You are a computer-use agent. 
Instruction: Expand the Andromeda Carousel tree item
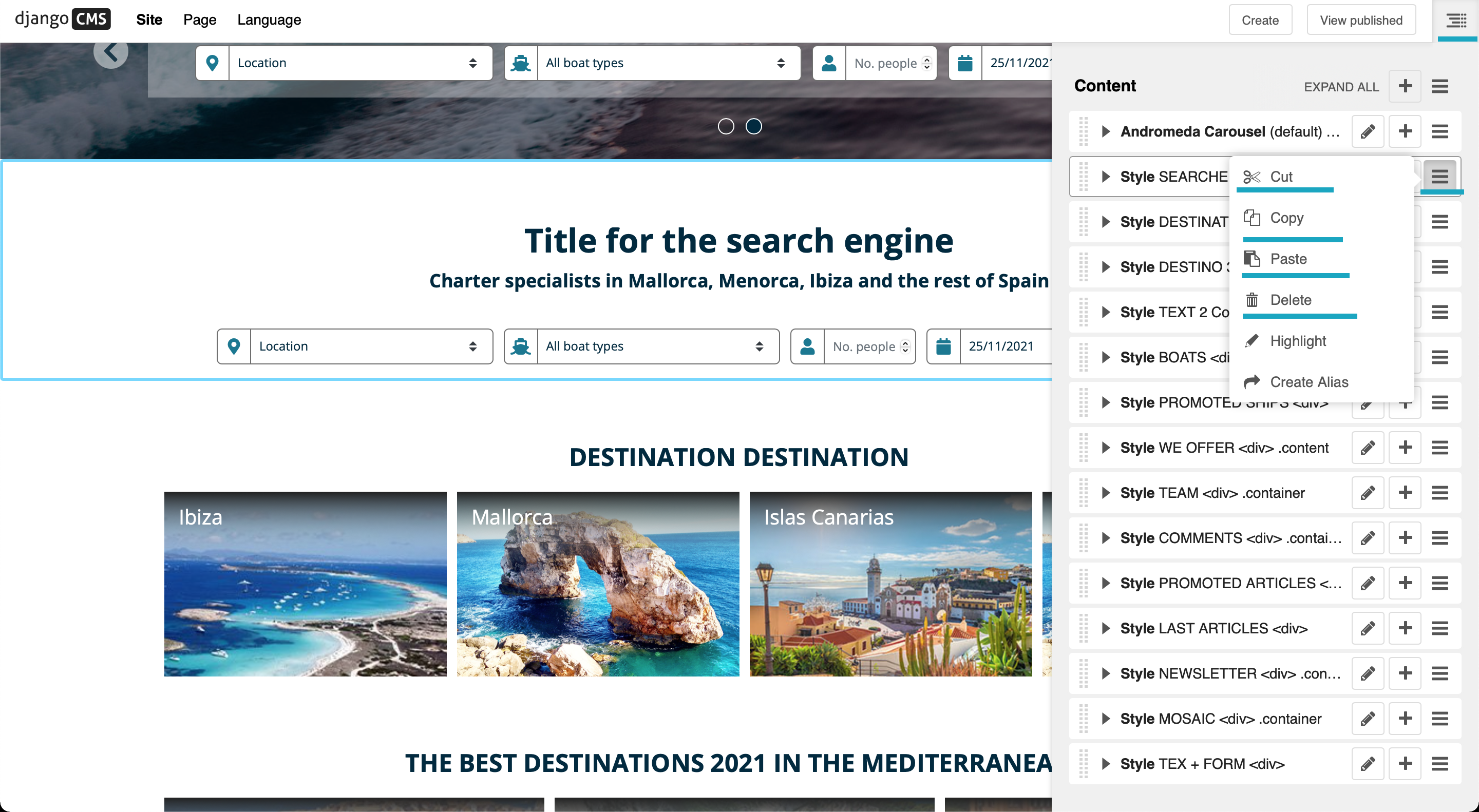[x=1105, y=131]
